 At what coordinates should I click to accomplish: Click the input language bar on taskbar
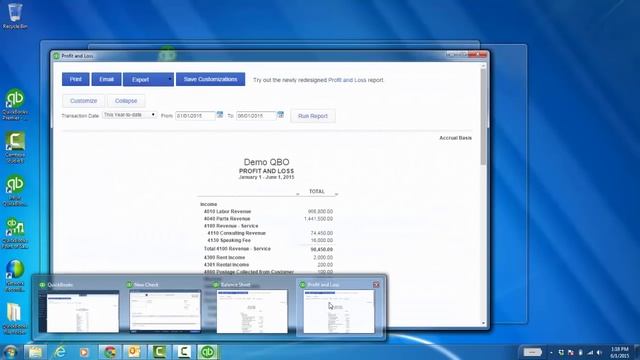click(533, 352)
